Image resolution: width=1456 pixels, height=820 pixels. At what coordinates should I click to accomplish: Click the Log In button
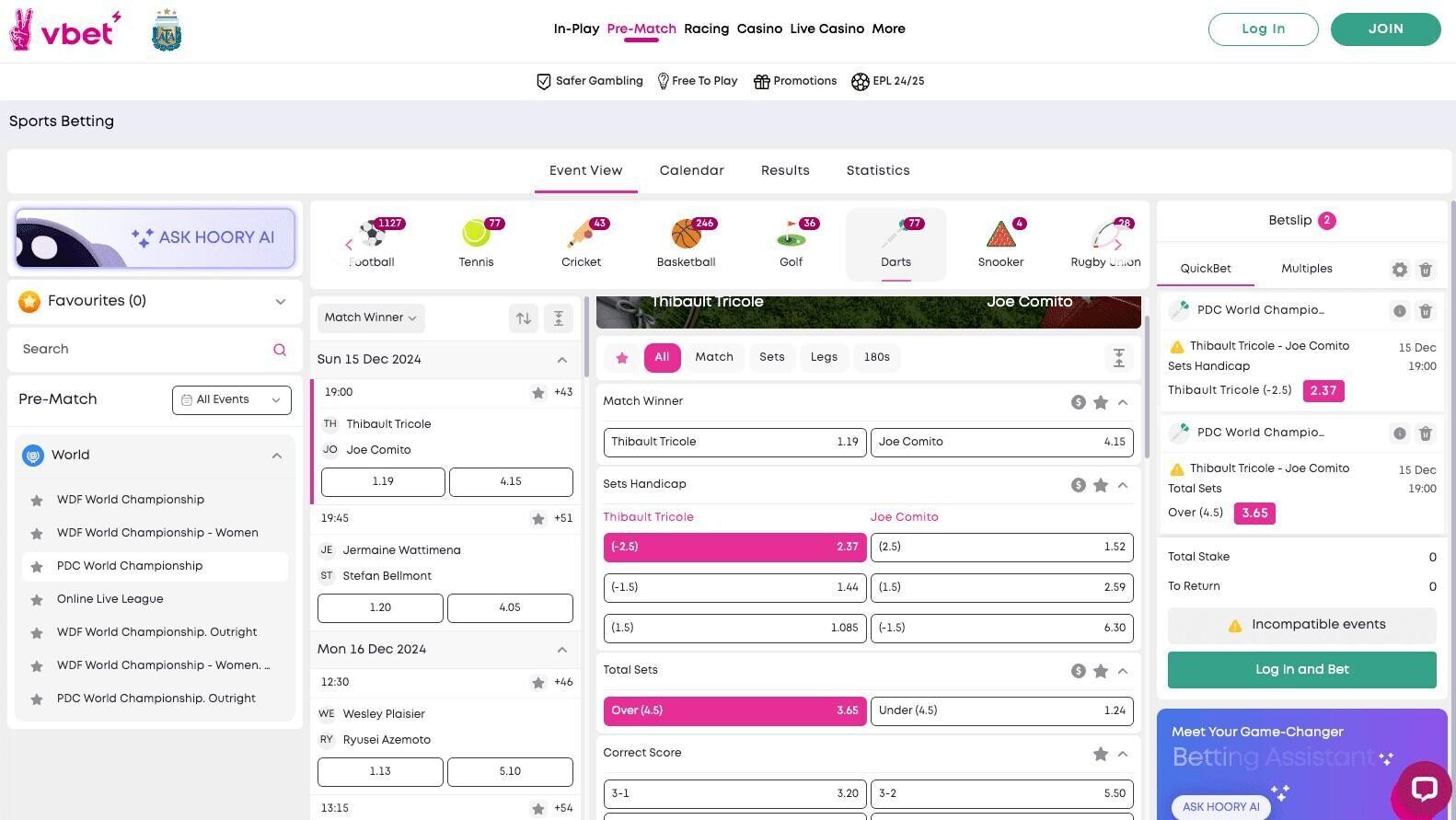pyautogui.click(x=1263, y=29)
